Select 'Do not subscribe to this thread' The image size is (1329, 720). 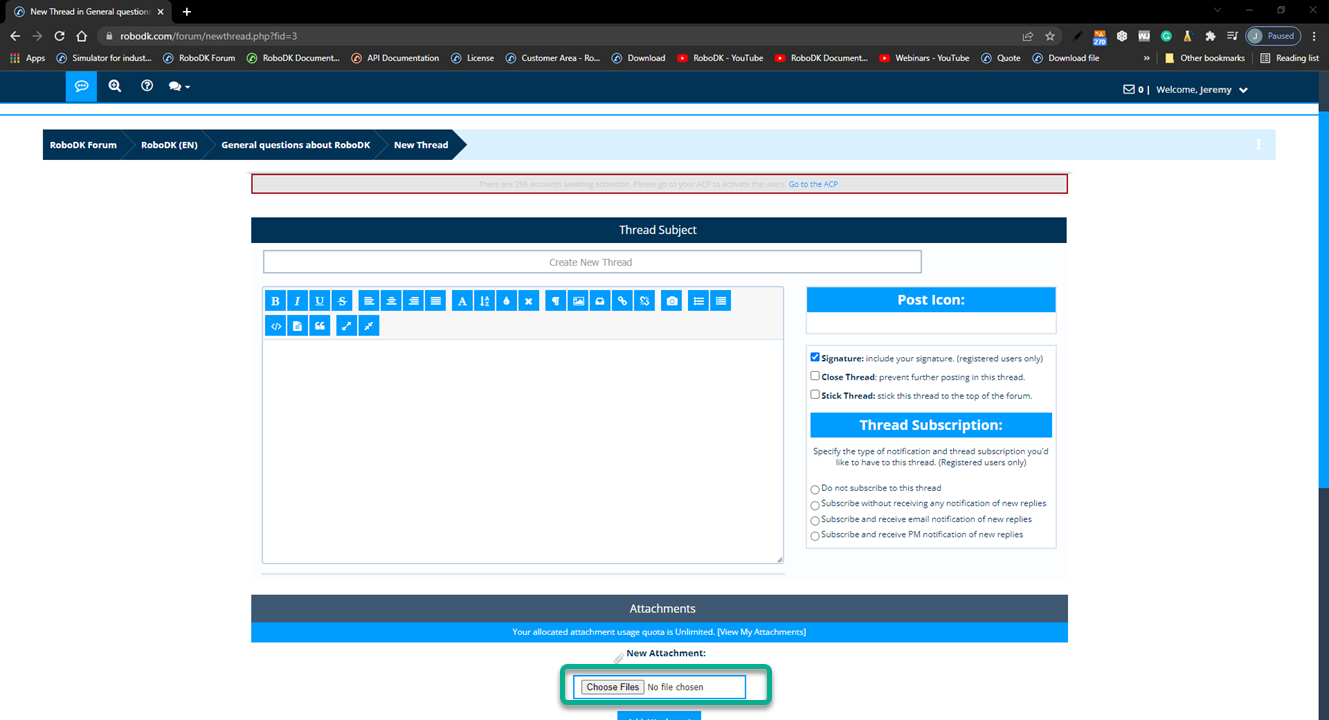tap(815, 490)
